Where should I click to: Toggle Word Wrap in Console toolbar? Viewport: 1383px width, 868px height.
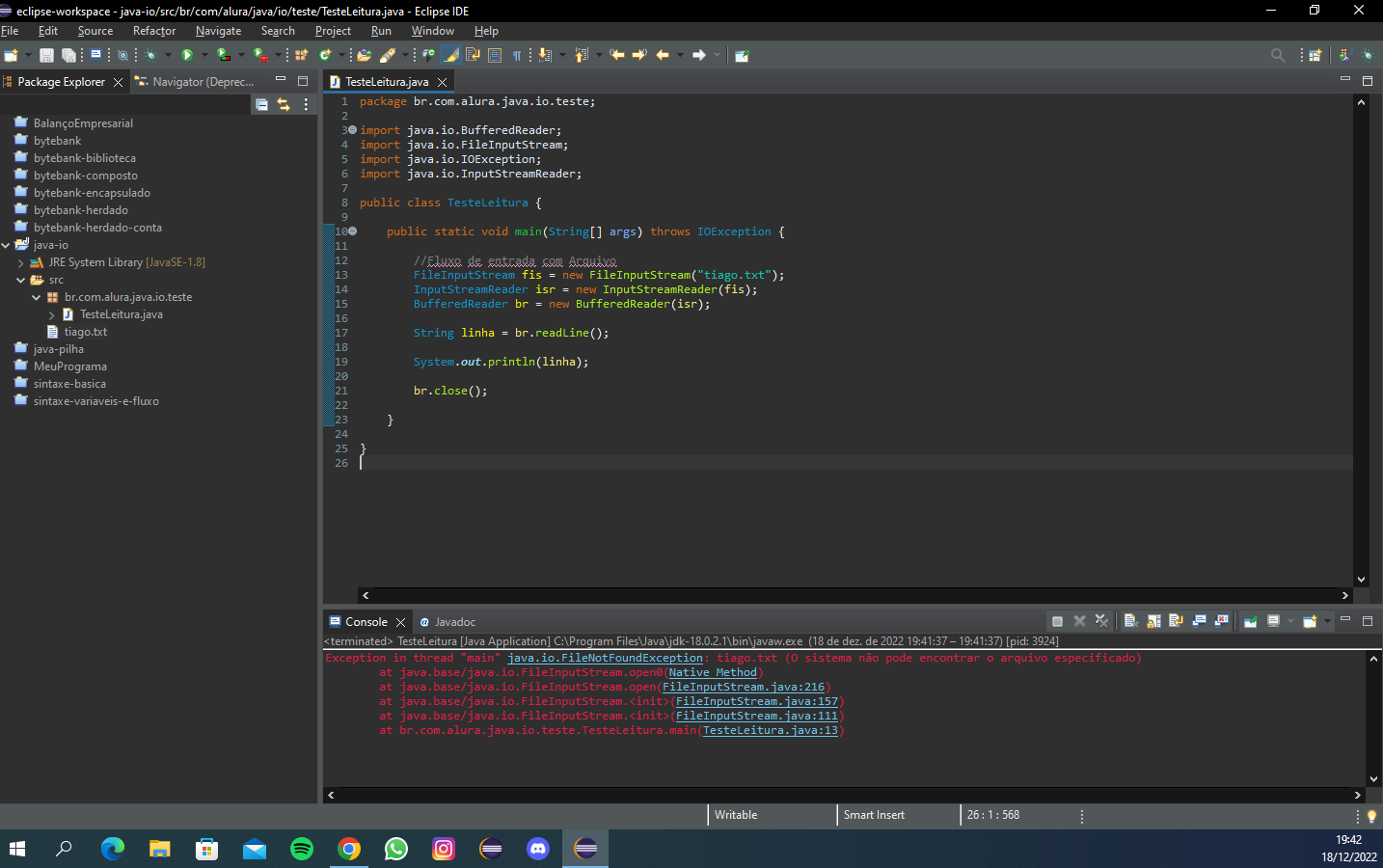point(1176,621)
